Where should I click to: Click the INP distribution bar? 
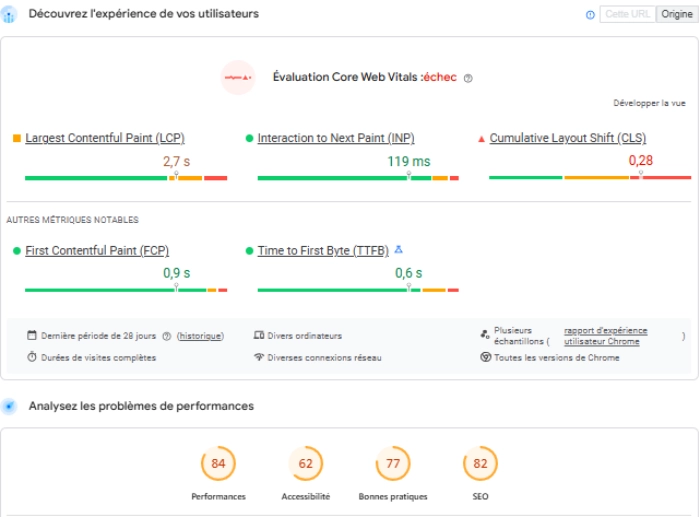pos(358,178)
